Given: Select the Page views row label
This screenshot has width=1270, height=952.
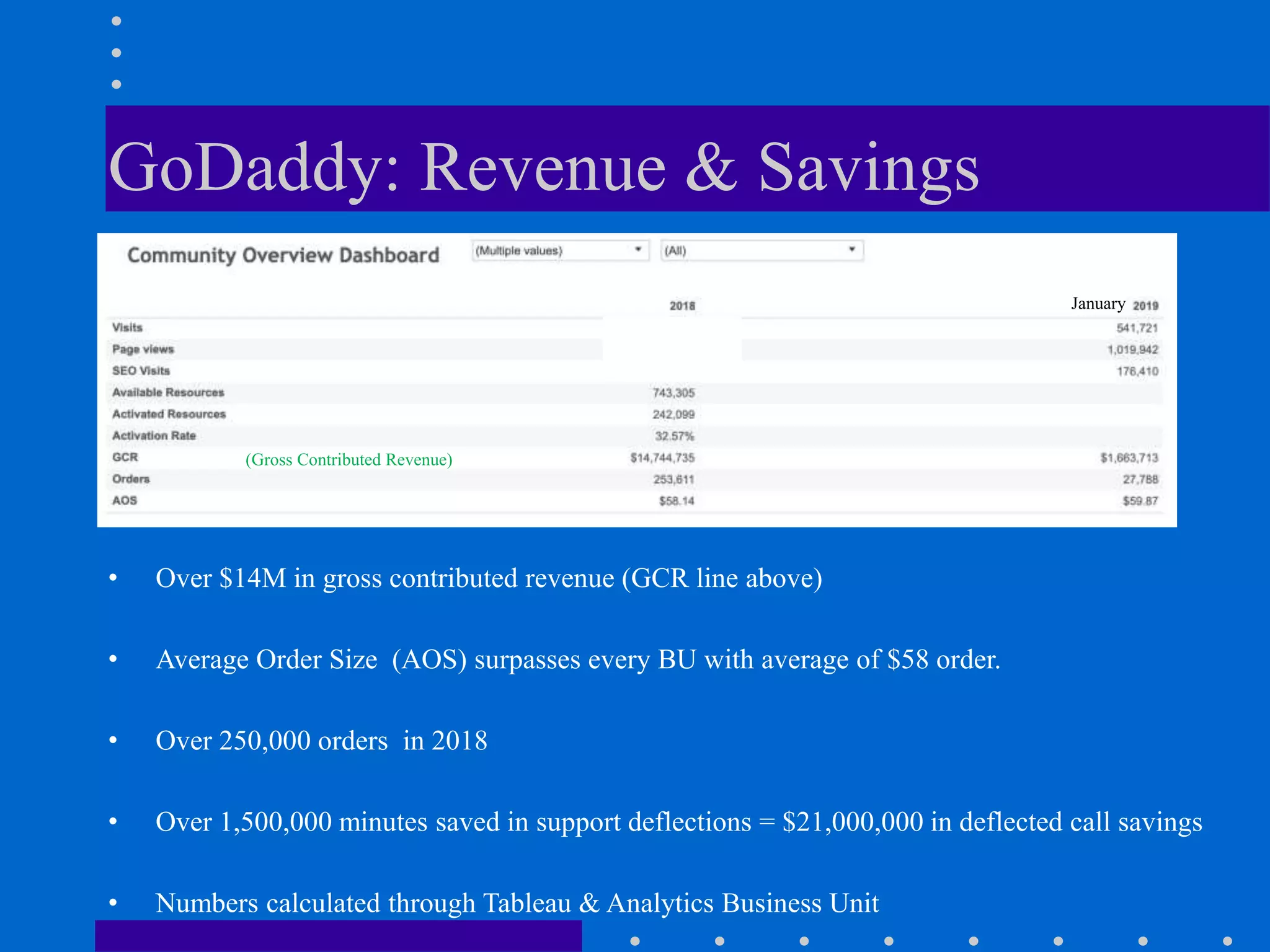Looking at the screenshot, I should point(143,349).
